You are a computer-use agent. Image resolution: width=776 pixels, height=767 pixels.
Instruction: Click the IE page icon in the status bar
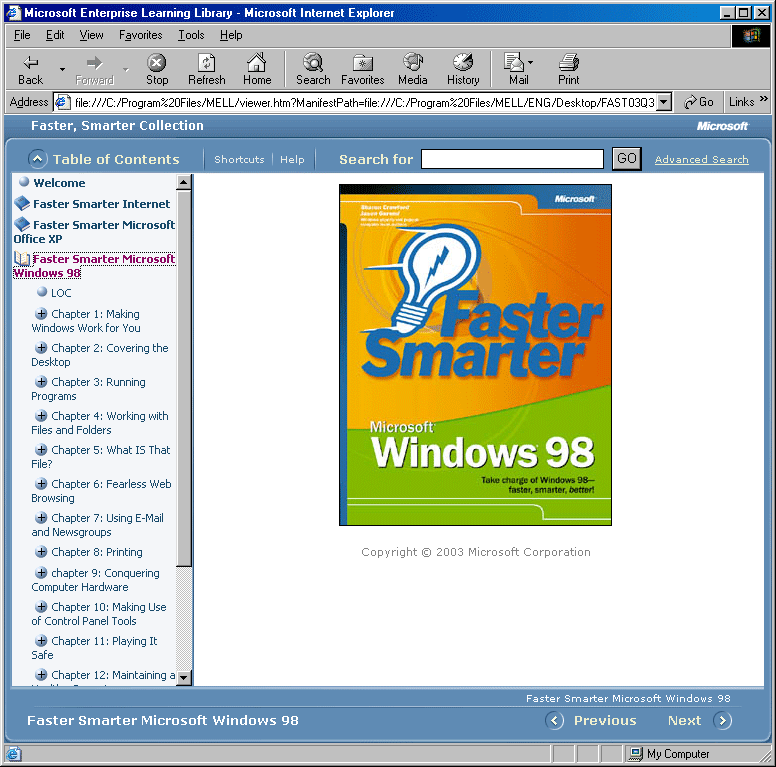(13, 754)
